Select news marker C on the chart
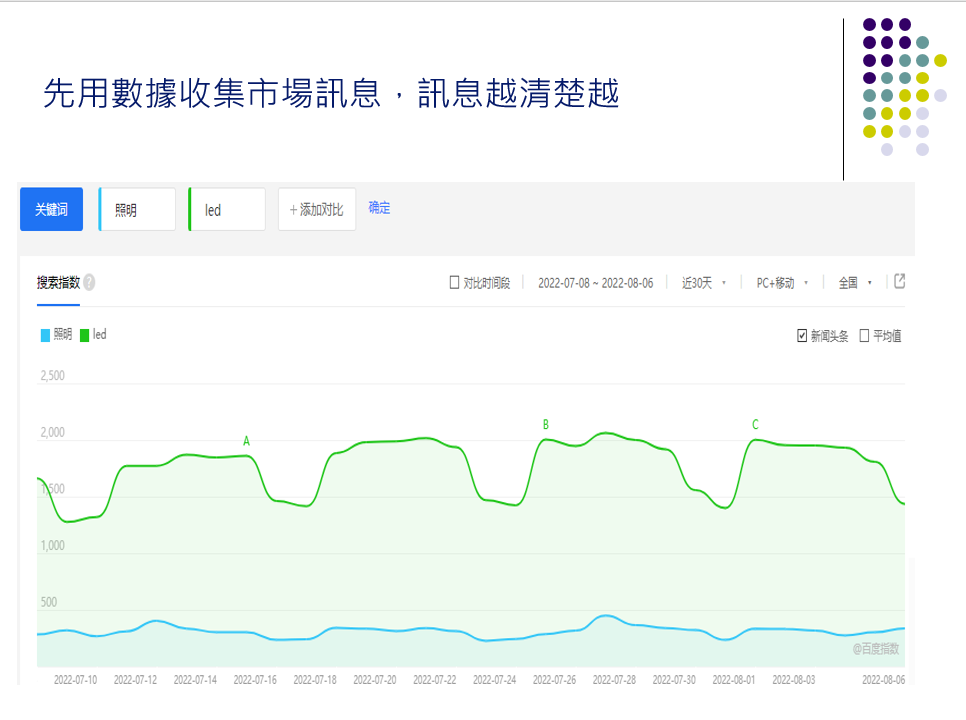966x720 pixels. tap(756, 425)
